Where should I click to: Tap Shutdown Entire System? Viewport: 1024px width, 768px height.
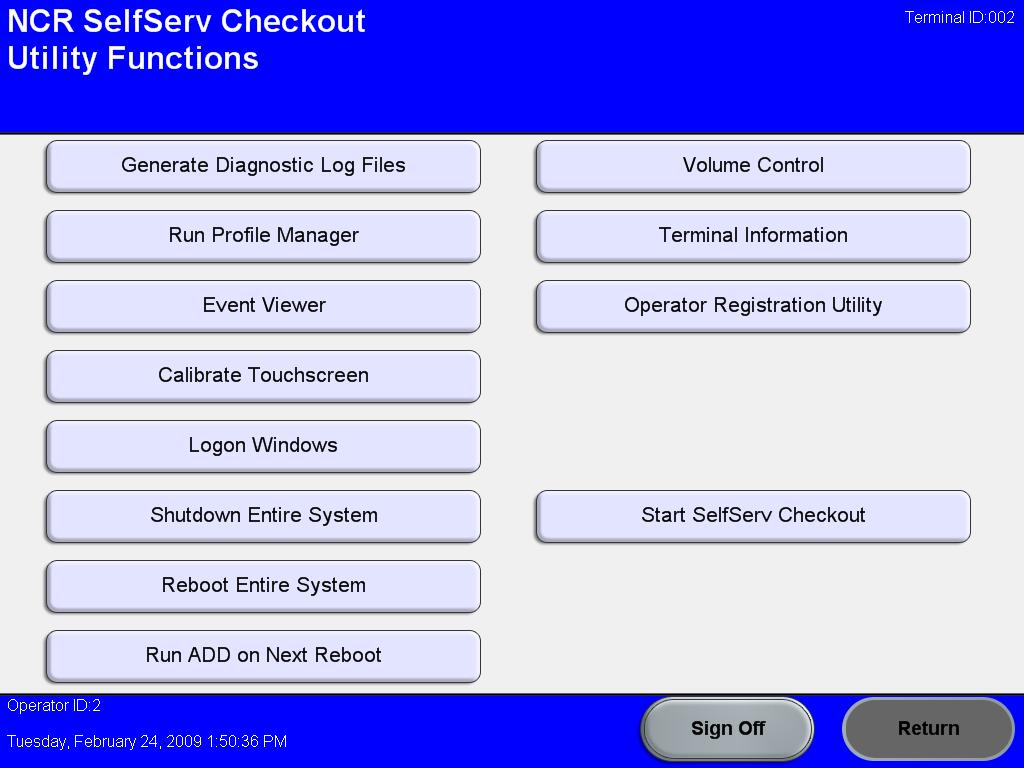coord(263,515)
